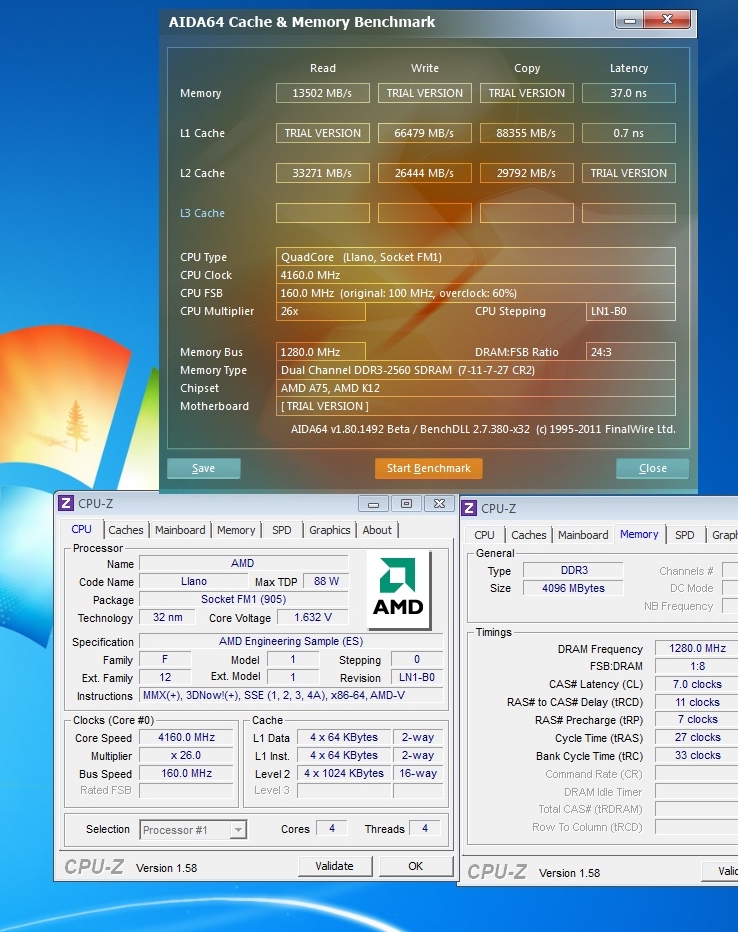Click CPU Type field QuadCore Llano
This screenshot has height=932, width=738.
[475, 257]
